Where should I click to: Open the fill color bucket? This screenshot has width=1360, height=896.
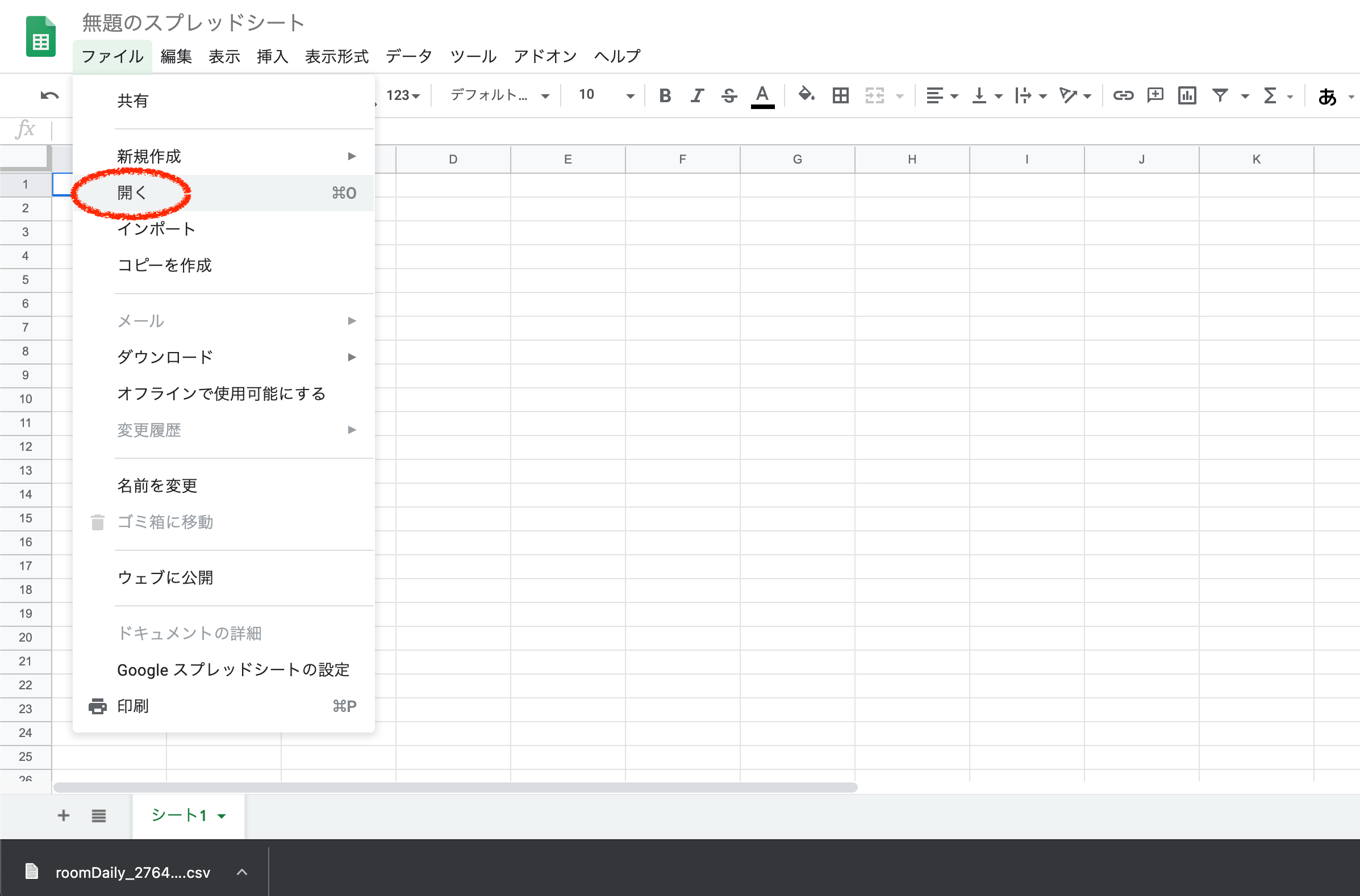coord(806,94)
